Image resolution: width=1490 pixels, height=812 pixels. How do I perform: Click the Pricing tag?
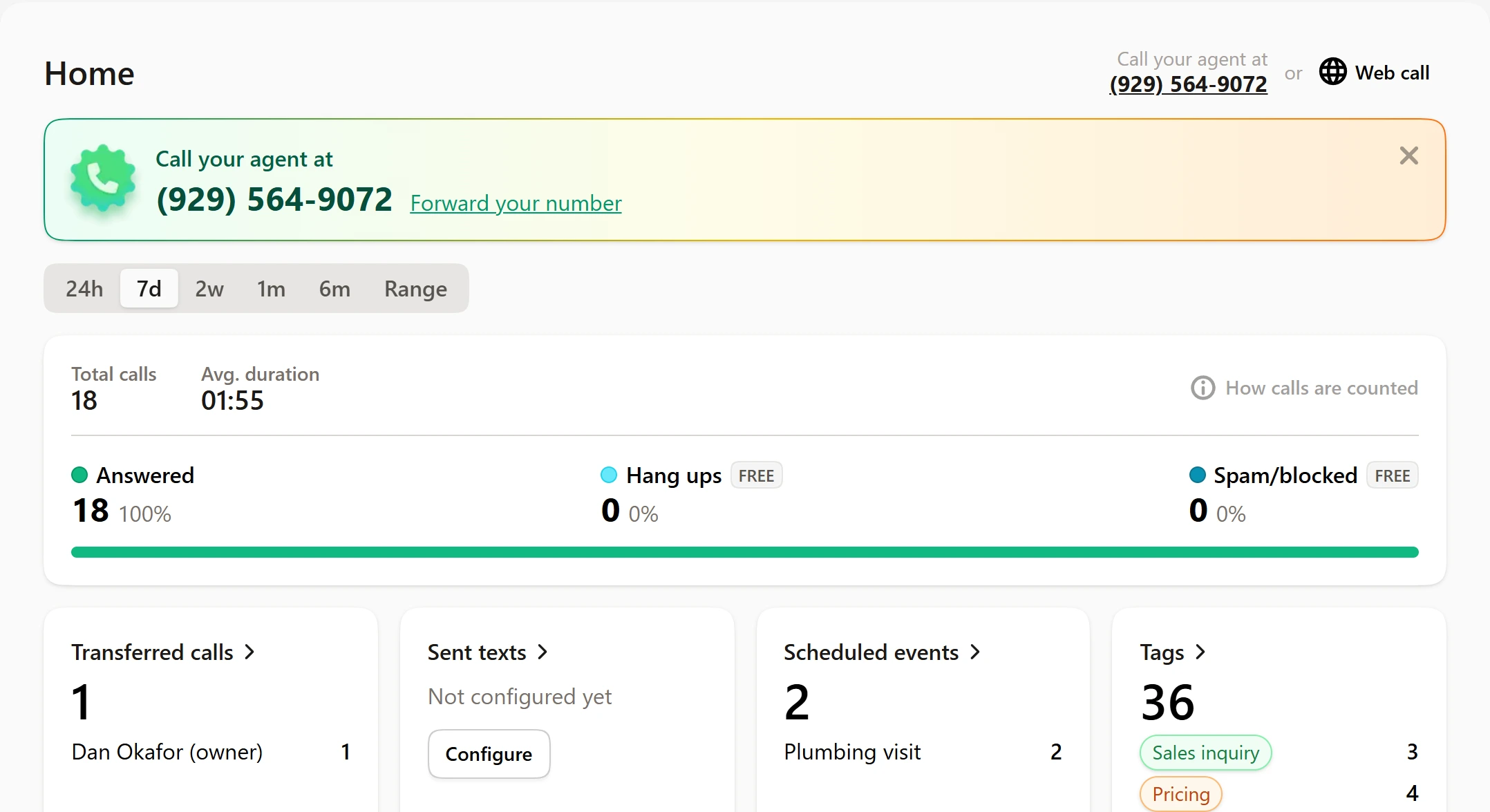pos(1180,794)
